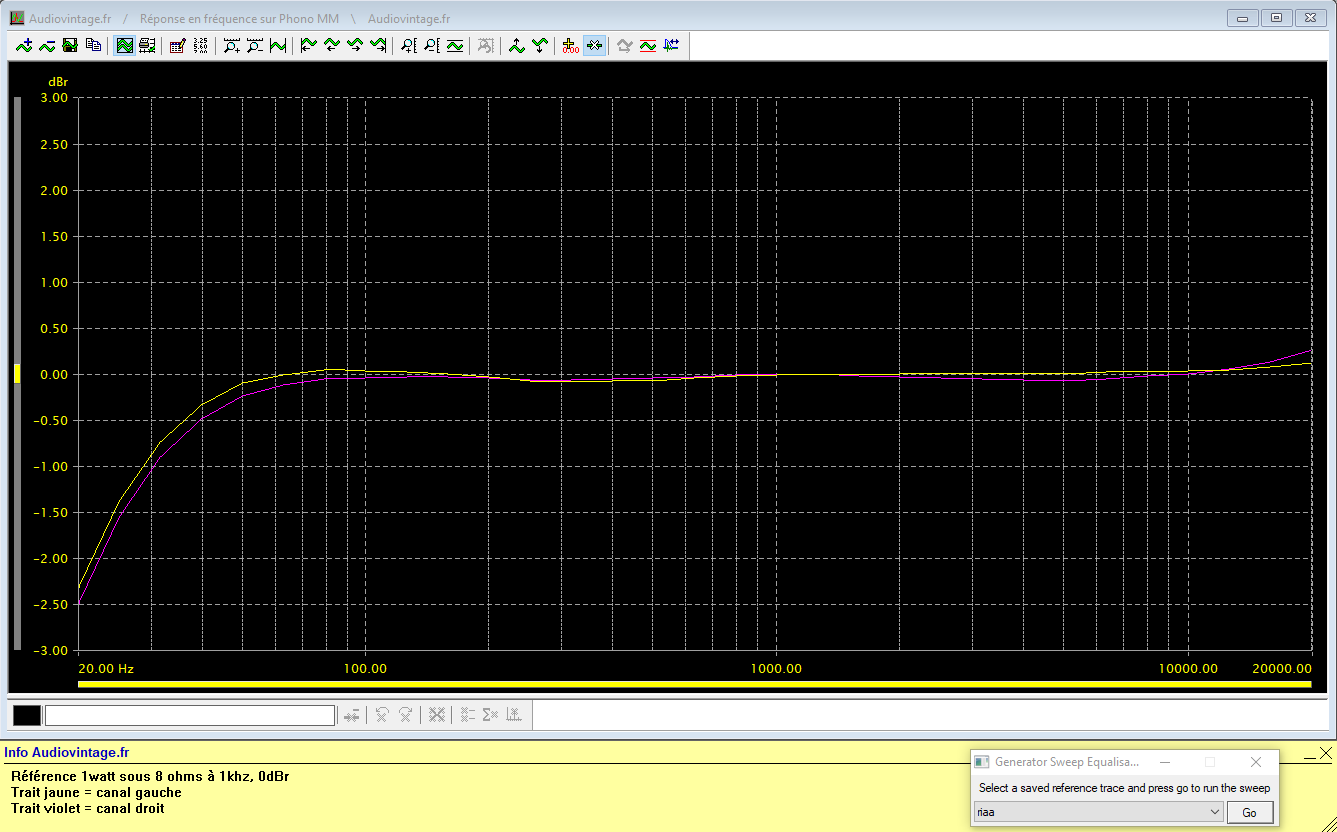This screenshot has width=1337, height=832.
Task: Click the greyed delete-all crosses icon
Action: 437,715
